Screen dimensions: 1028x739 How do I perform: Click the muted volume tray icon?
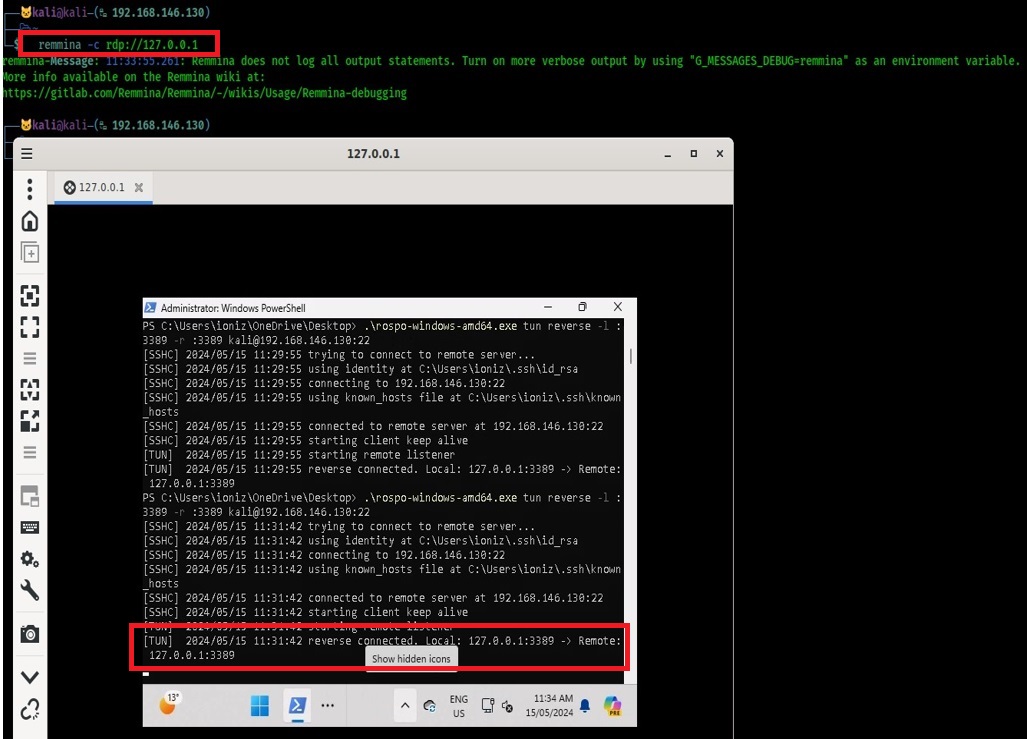click(x=507, y=706)
